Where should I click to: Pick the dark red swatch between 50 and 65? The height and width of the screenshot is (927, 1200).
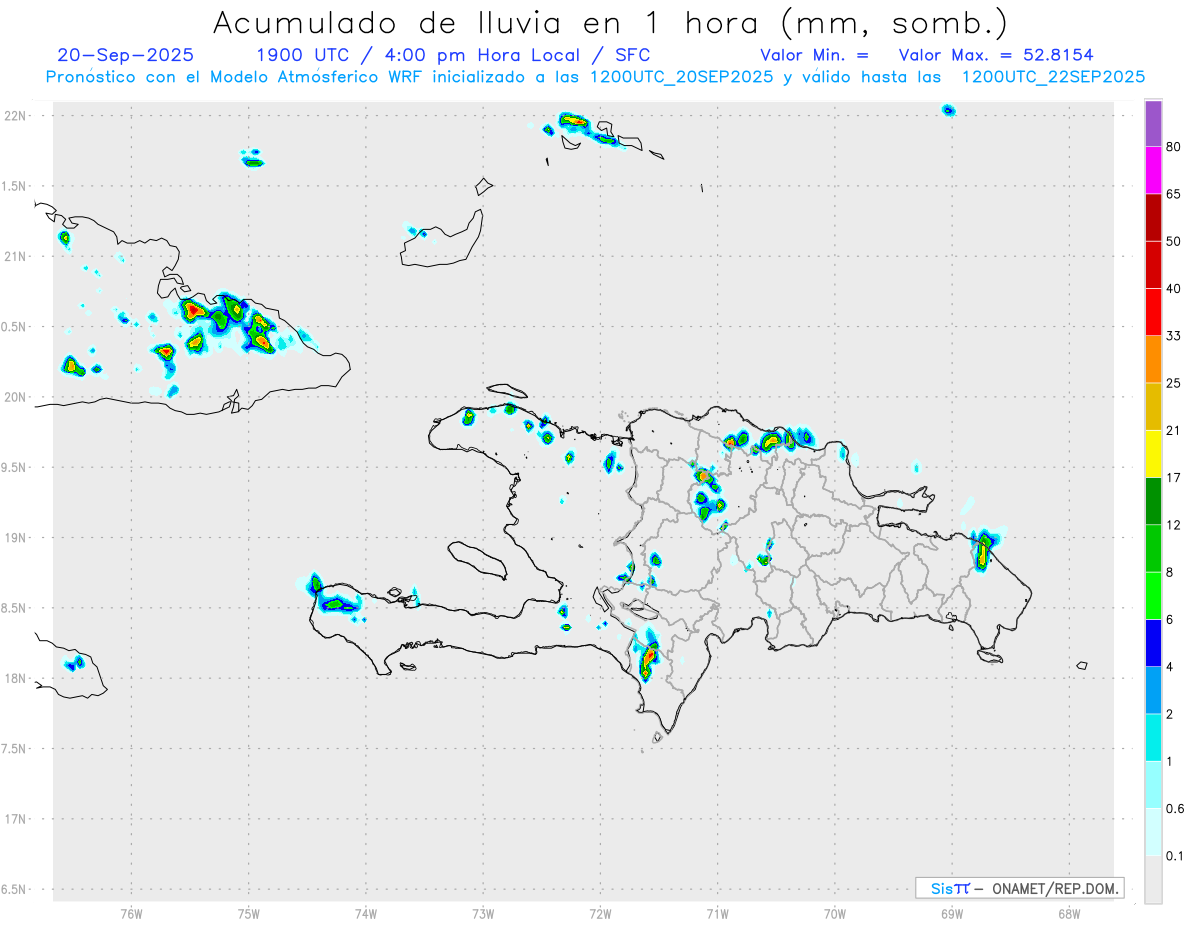(1153, 217)
